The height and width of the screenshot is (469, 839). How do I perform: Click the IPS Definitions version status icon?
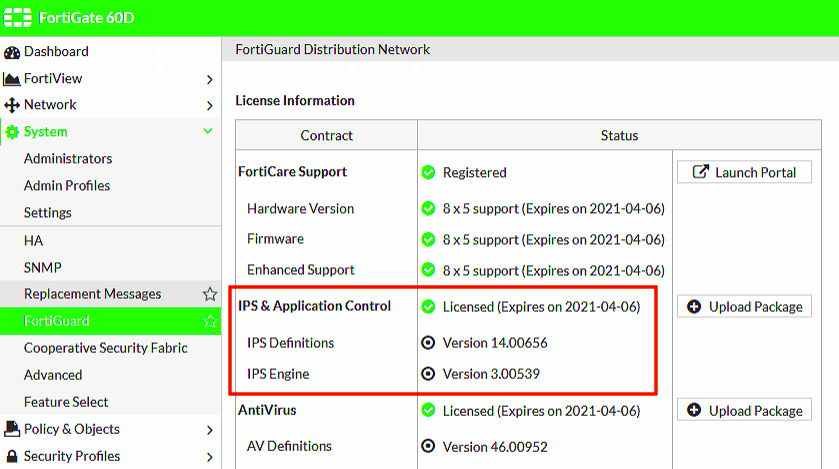pyautogui.click(x=428, y=343)
